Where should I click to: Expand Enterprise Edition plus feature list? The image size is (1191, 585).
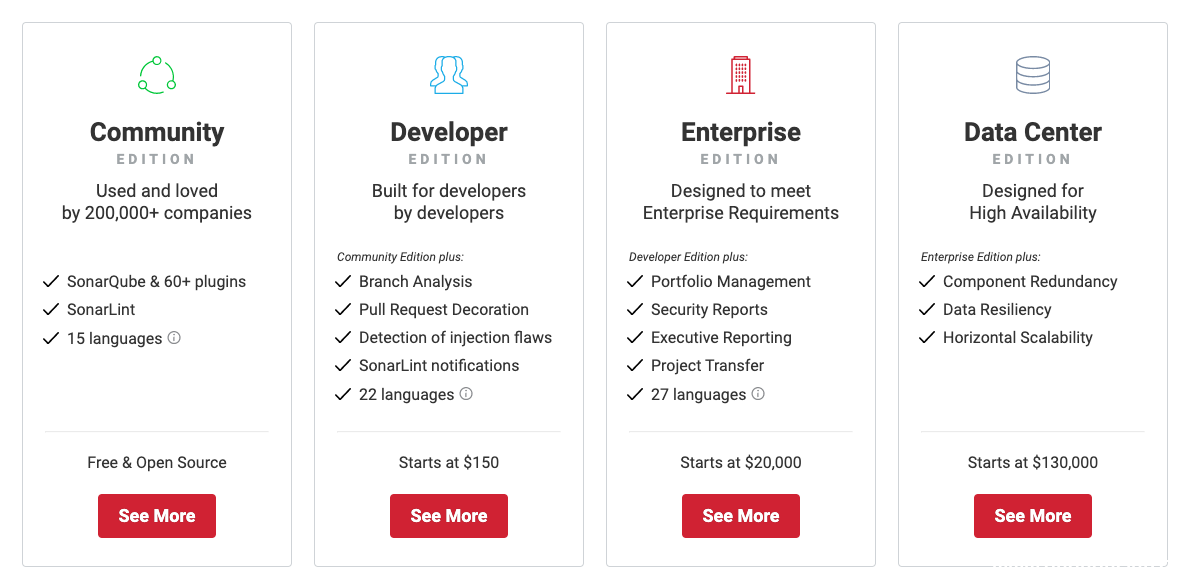[x=980, y=256]
